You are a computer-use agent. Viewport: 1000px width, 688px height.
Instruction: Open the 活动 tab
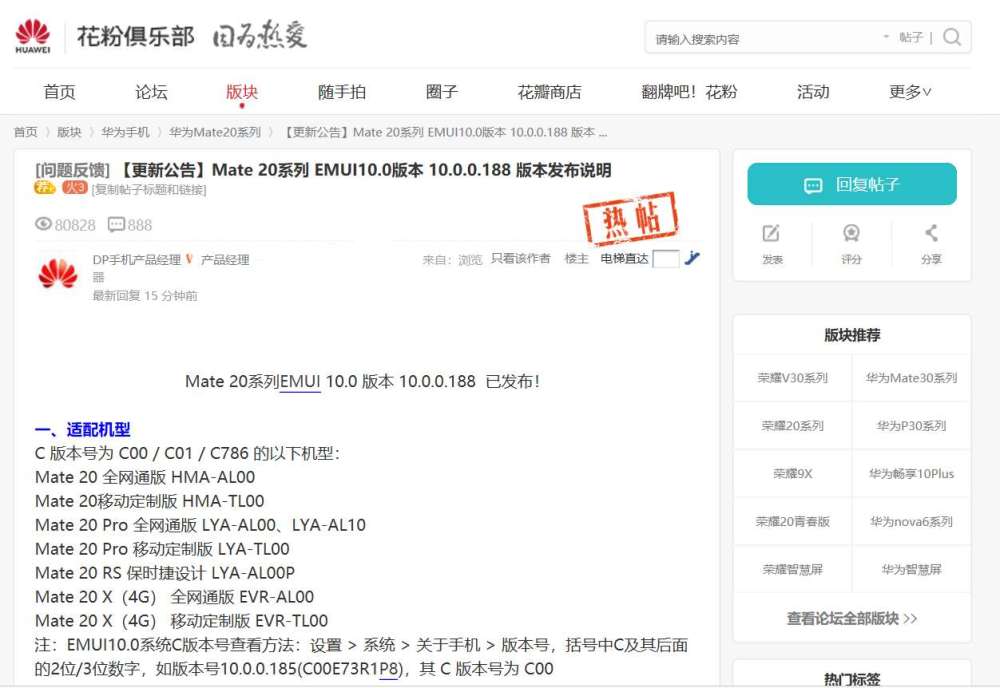[813, 92]
